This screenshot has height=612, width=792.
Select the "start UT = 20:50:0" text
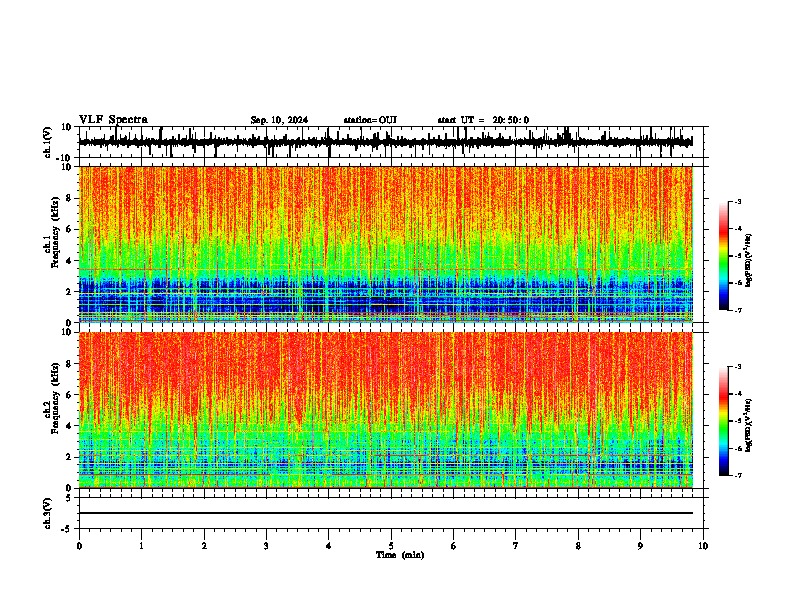483,120
